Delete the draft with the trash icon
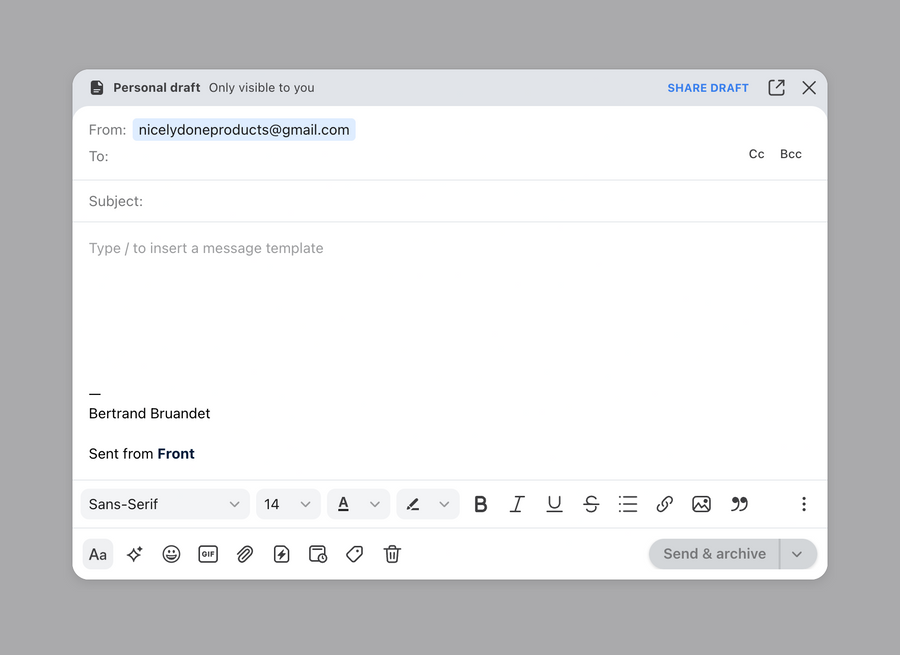Image resolution: width=900 pixels, height=655 pixels. [x=392, y=554]
